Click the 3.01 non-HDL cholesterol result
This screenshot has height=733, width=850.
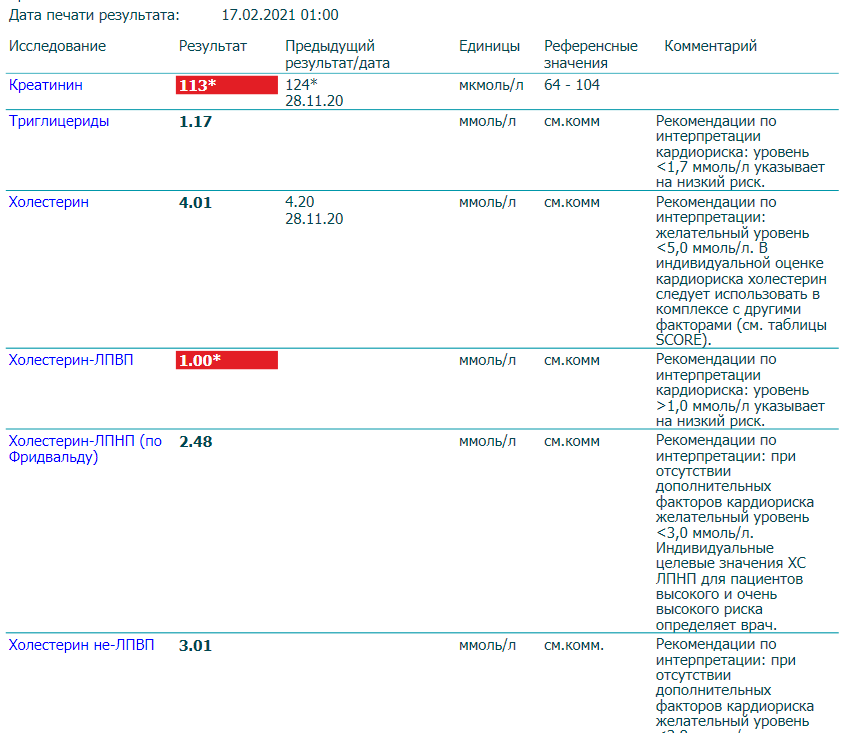click(196, 646)
